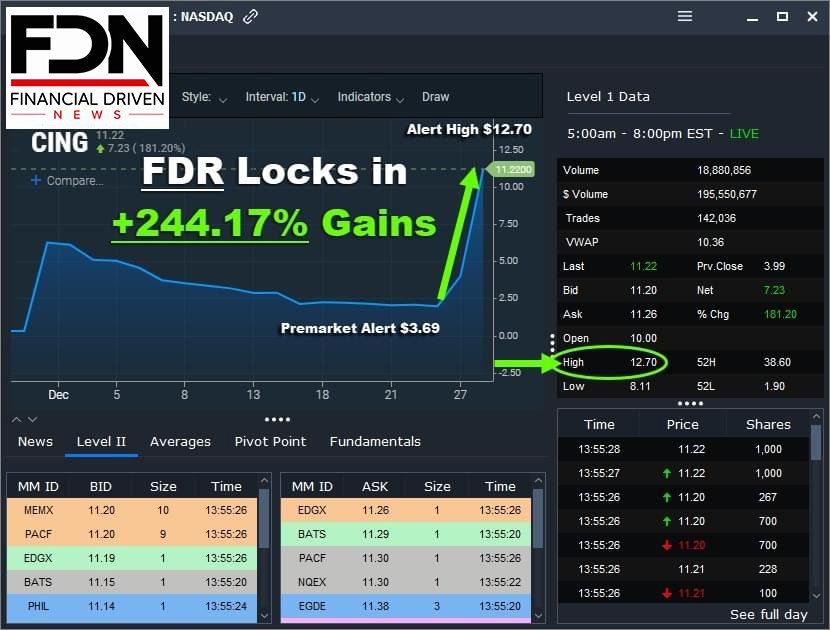Click See full day link
This screenshot has height=630, width=830.
tap(769, 615)
